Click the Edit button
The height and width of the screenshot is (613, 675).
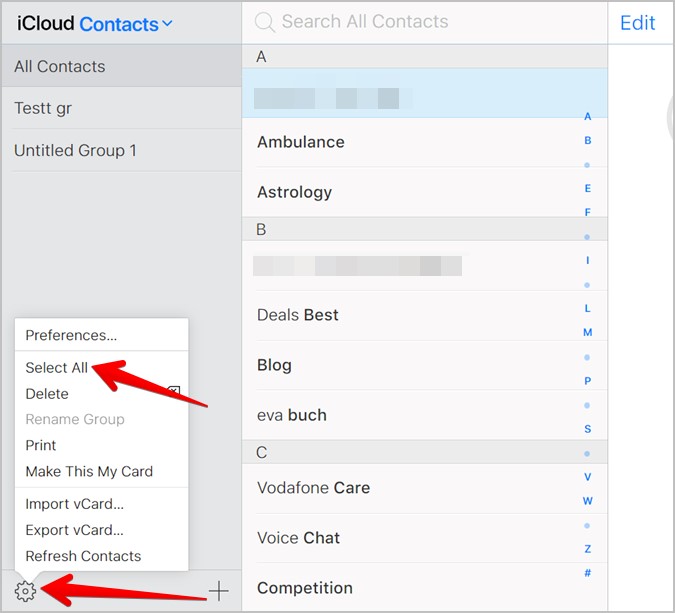click(x=638, y=23)
